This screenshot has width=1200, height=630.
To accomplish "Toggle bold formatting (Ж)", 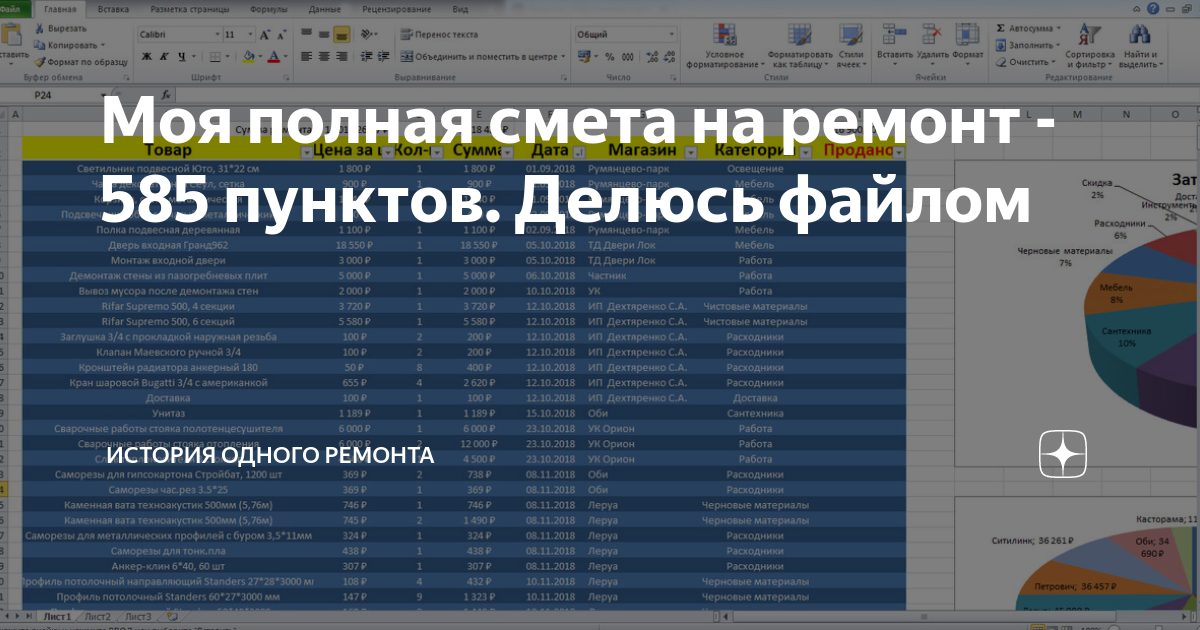I will (146, 56).
